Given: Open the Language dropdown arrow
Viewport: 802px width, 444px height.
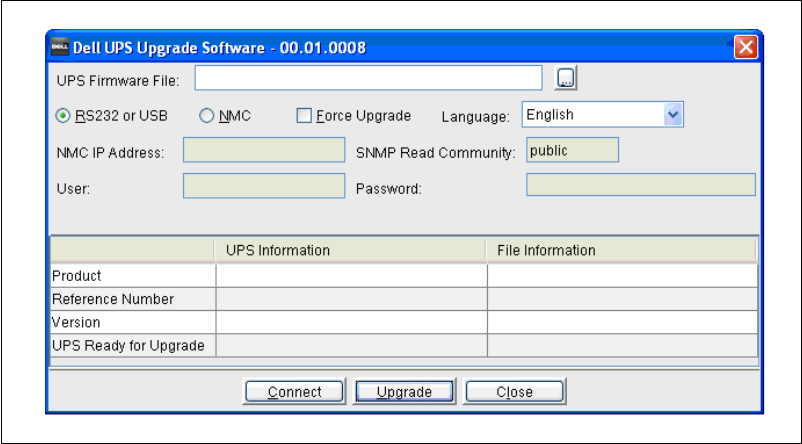Looking at the screenshot, I should [x=673, y=115].
